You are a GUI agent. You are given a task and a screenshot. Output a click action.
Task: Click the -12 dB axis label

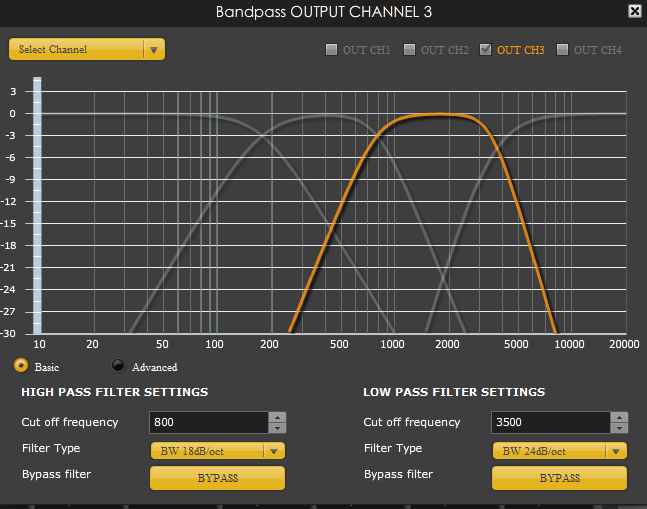[9, 202]
